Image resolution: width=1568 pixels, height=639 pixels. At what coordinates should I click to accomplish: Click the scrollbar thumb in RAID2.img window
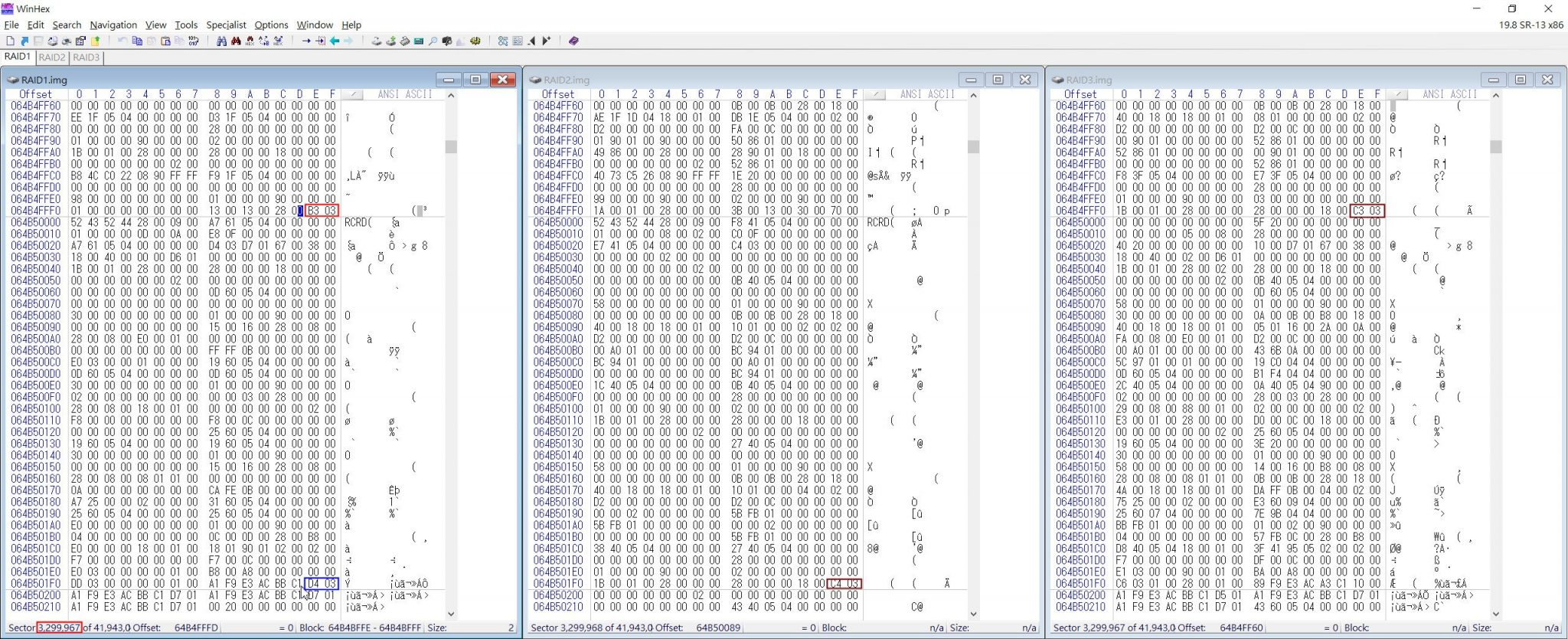(x=973, y=146)
